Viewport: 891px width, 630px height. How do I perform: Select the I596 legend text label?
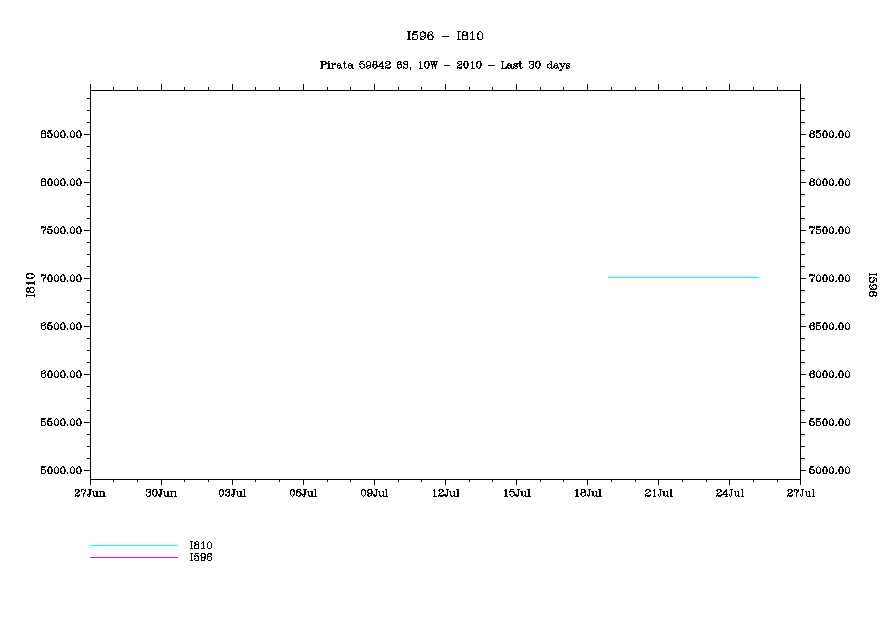click(201, 557)
